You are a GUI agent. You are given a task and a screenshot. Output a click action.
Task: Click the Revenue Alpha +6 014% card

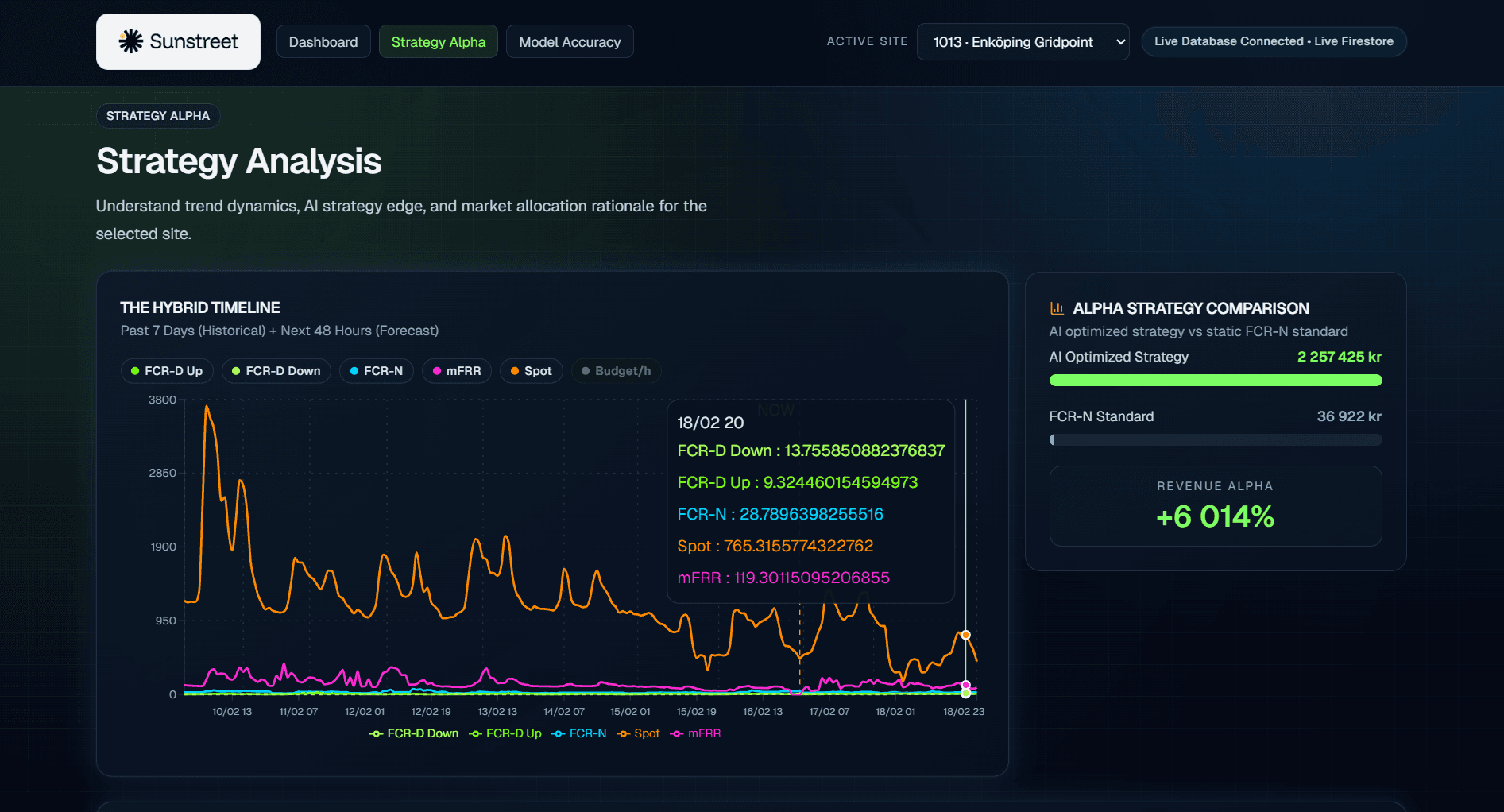[1215, 506]
